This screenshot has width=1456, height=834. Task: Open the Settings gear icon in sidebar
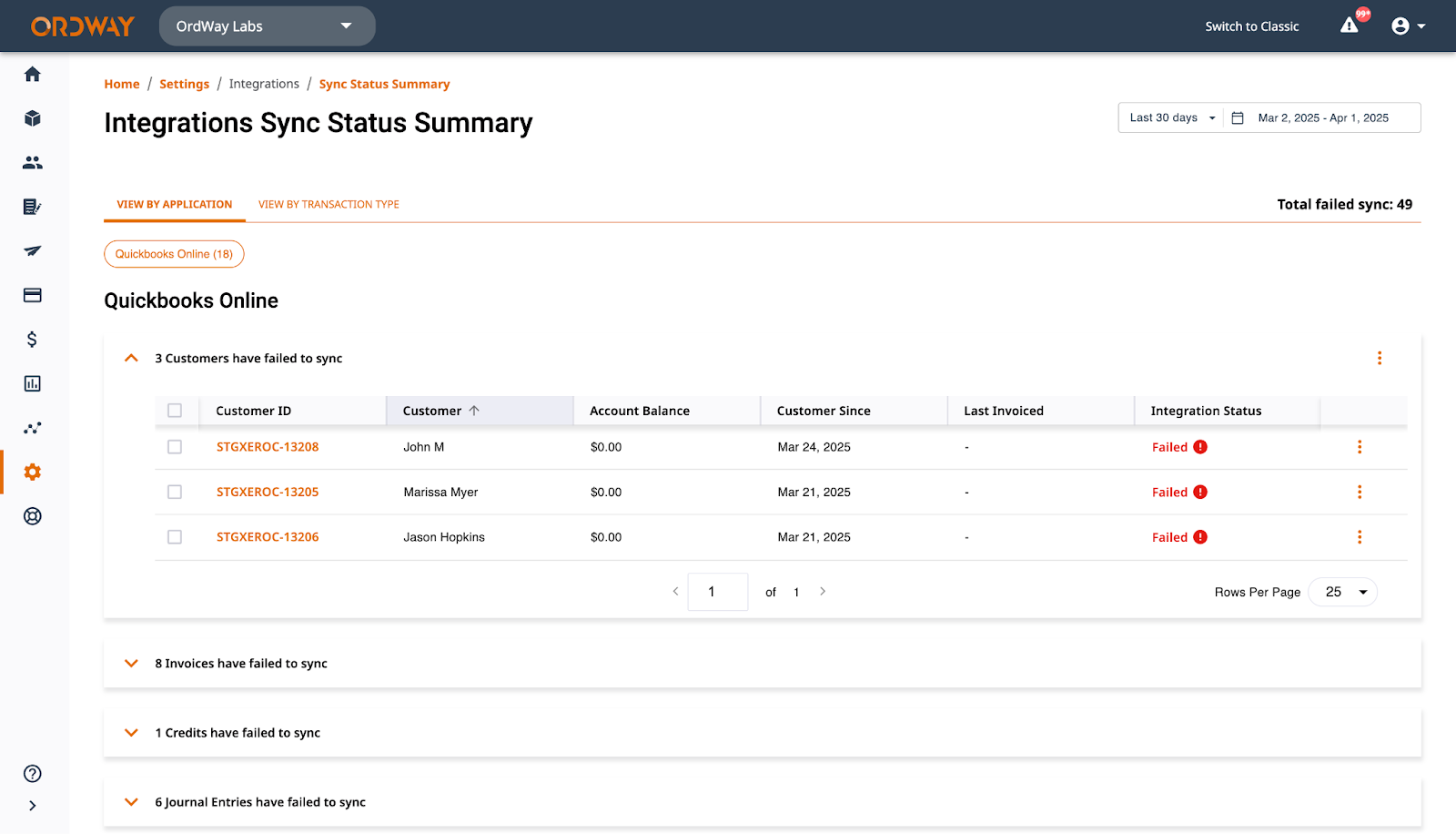pyautogui.click(x=33, y=472)
